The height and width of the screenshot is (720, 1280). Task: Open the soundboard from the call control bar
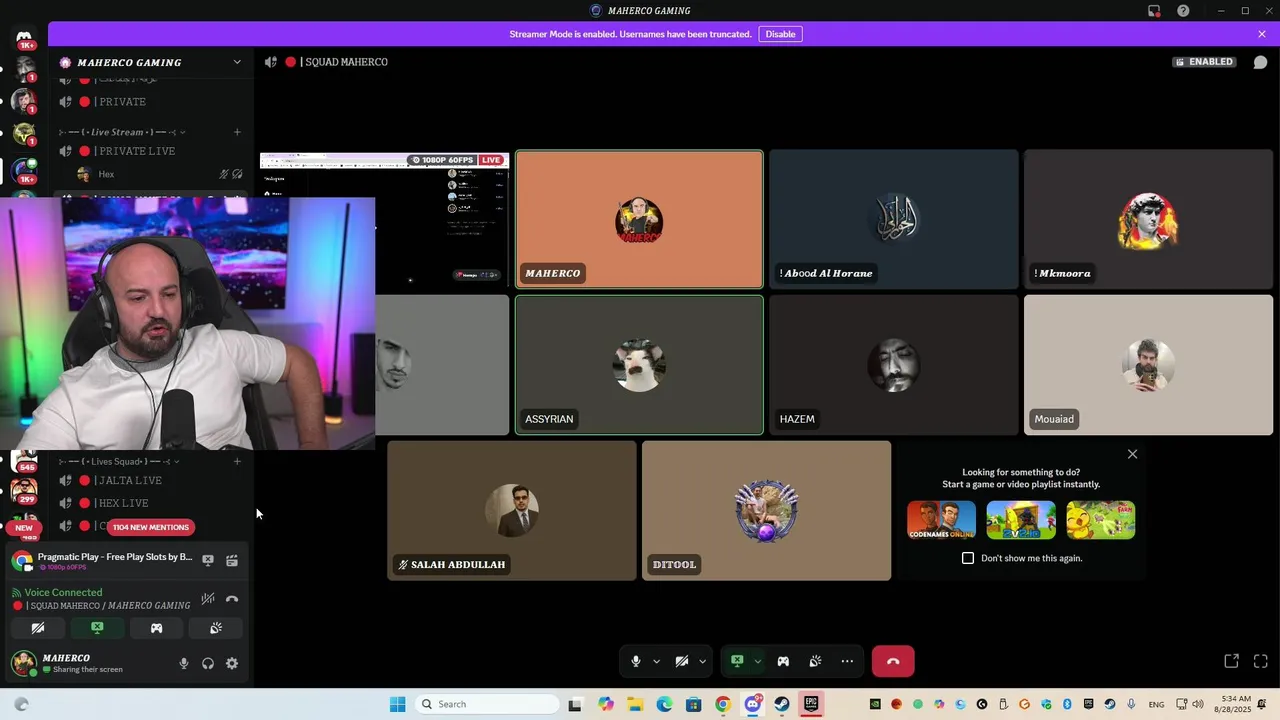[815, 661]
